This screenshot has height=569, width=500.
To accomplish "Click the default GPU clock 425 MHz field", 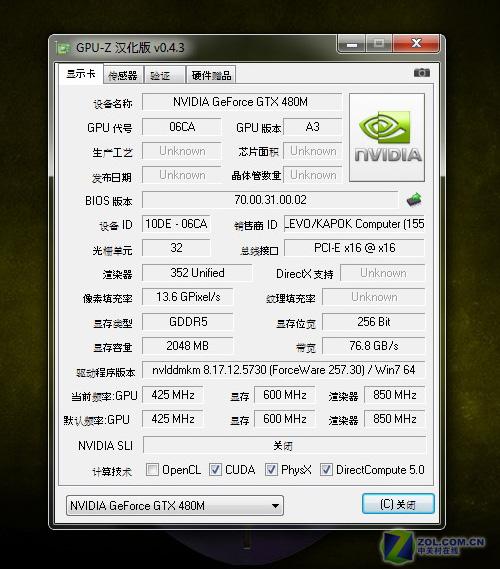I will pos(173,419).
